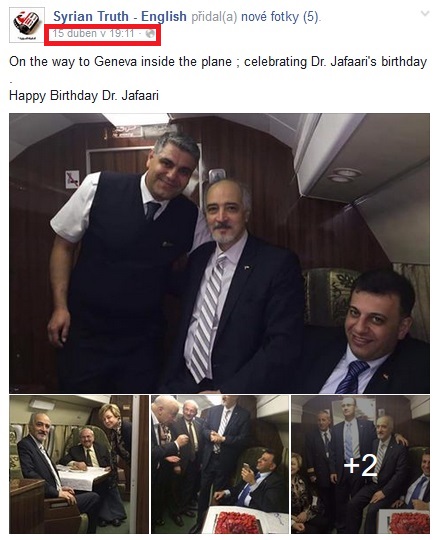Click the no-smoking sign in the main photo
The image size is (435, 540).
pos(72,179)
